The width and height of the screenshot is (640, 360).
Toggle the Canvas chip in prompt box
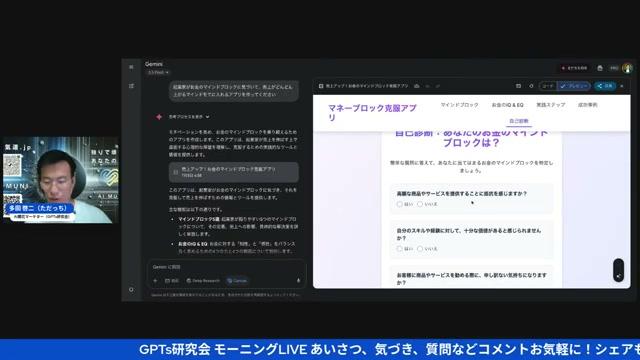click(x=237, y=281)
